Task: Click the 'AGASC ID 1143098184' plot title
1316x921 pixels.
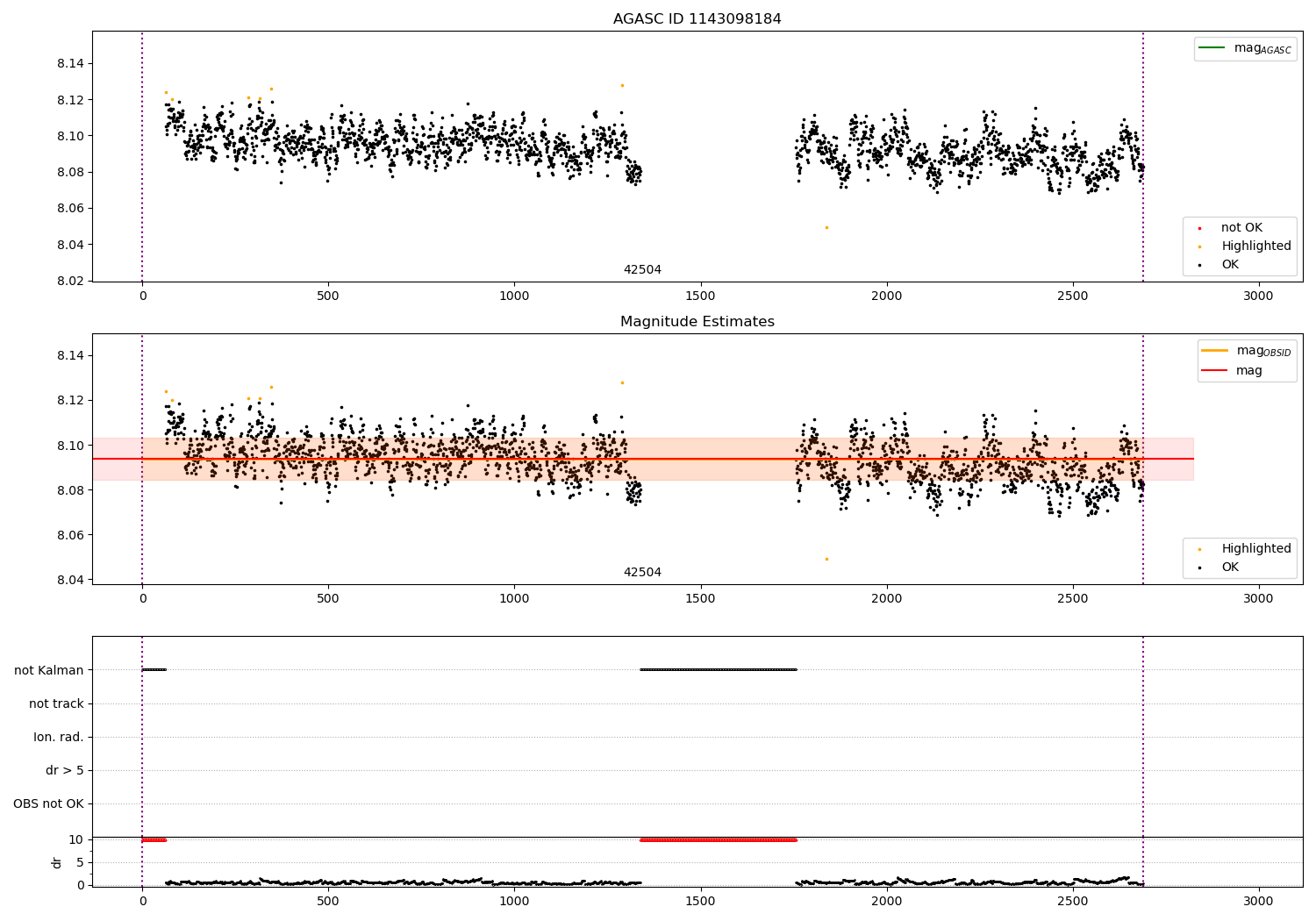Action: point(697,18)
